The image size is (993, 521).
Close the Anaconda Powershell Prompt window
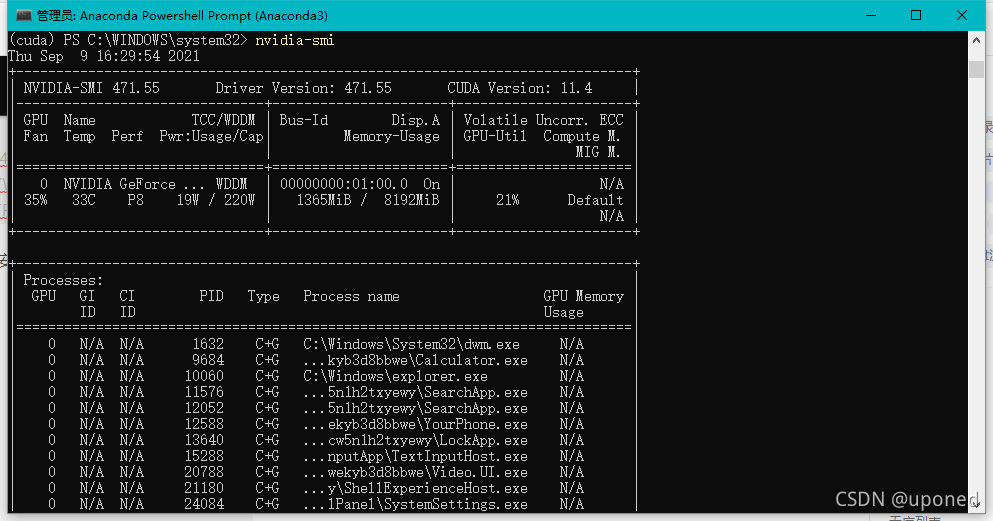click(961, 15)
